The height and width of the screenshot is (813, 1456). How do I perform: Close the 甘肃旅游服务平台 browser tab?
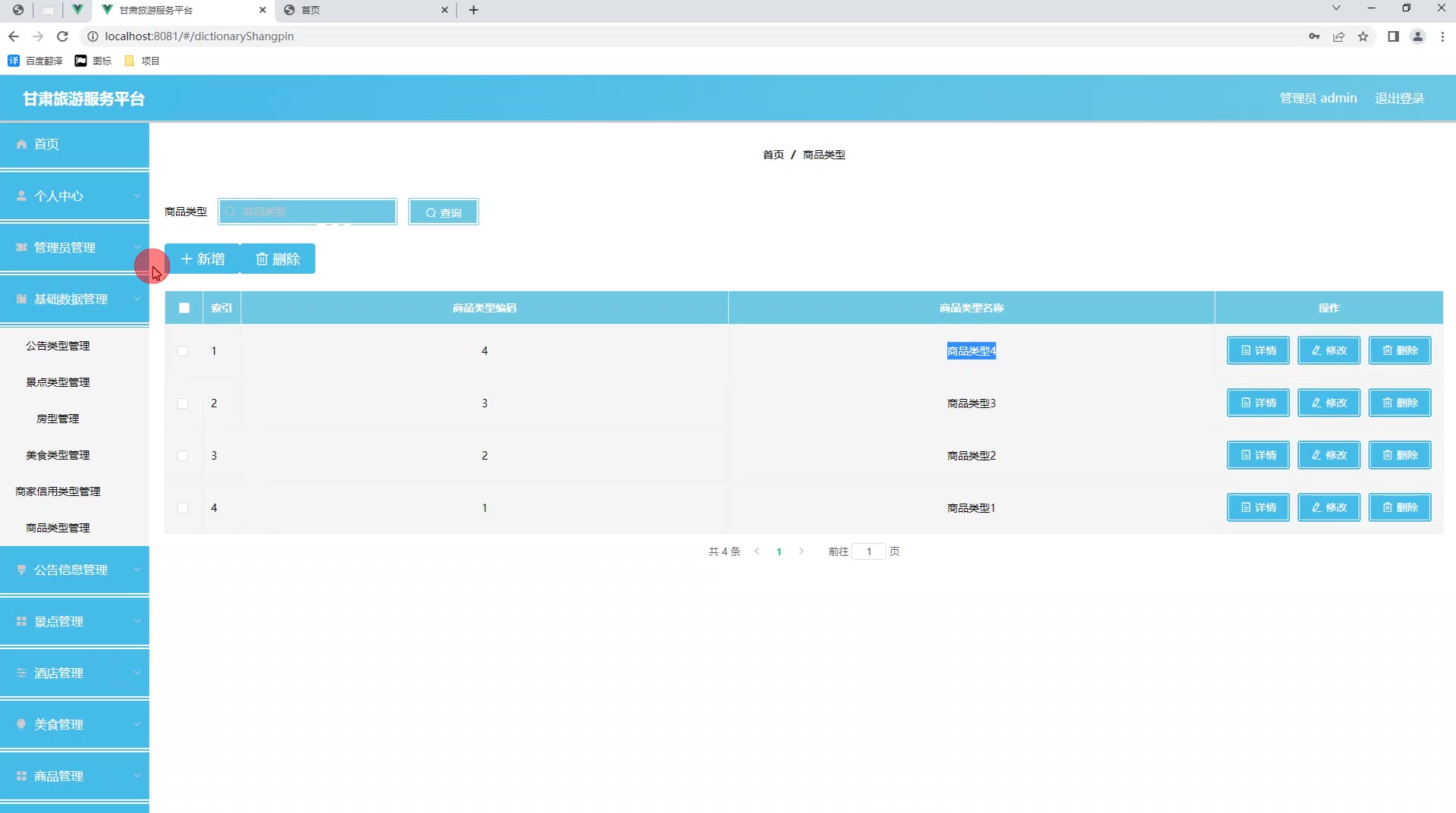[x=262, y=10]
